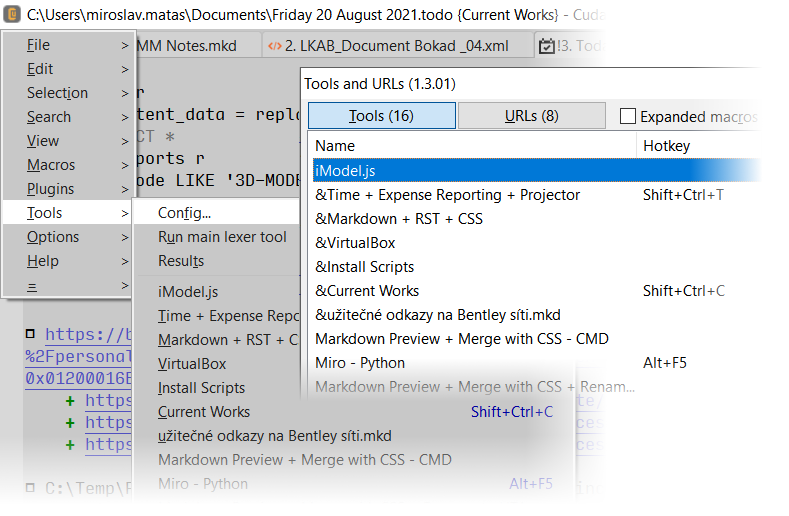The height and width of the screenshot is (516, 789).
Task: Click the first green plus marker in editor
Action: (x=70, y=401)
